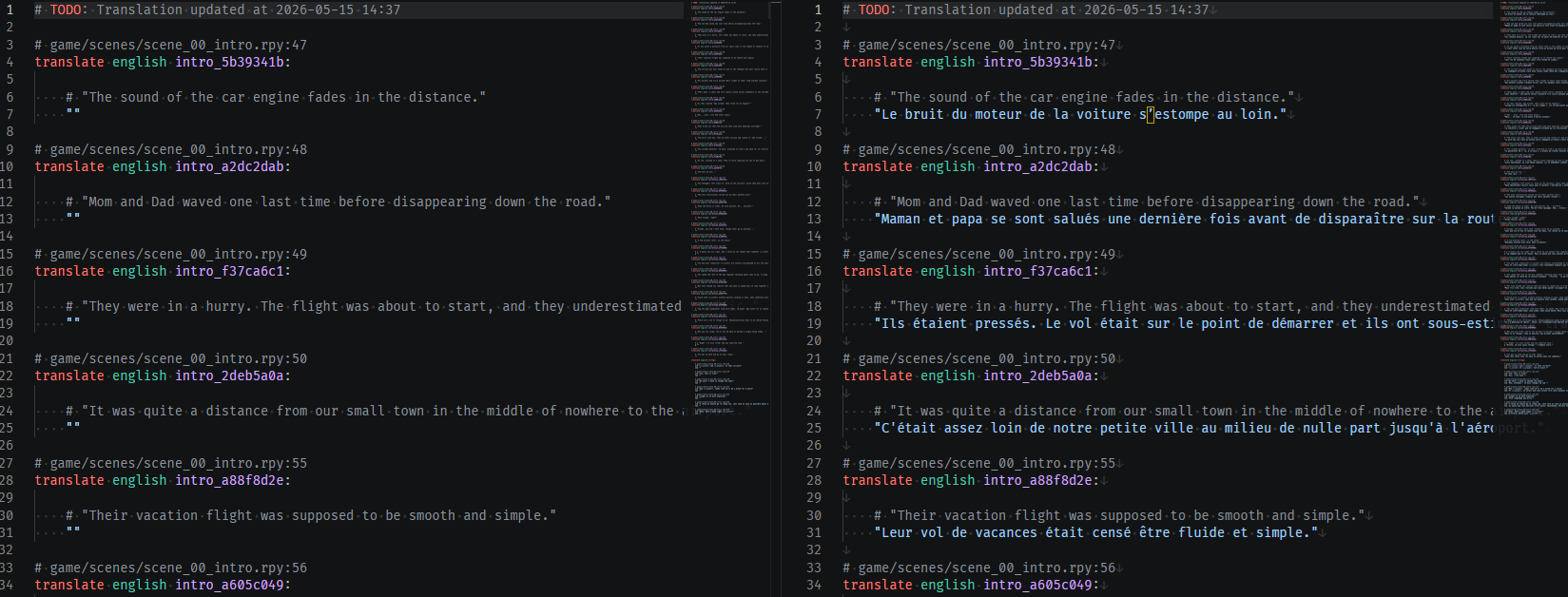Image resolution: width=1568 pixels, height=597 pixels.
Task: Click "It was quite a distance" comment in right pane
Action: 1184,411
